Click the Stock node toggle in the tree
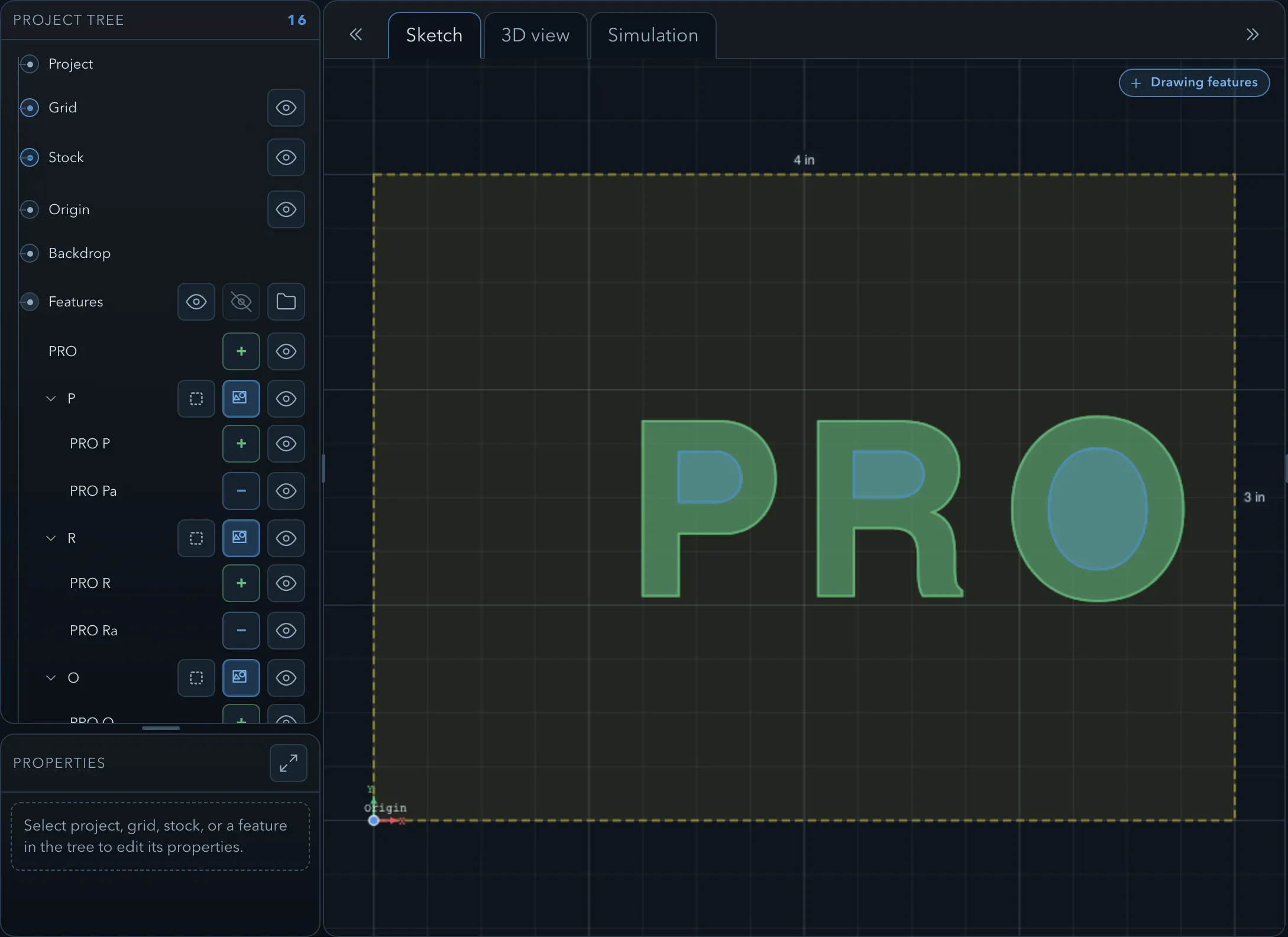The height and width of the screenshot is (937, 1288). 30,157
